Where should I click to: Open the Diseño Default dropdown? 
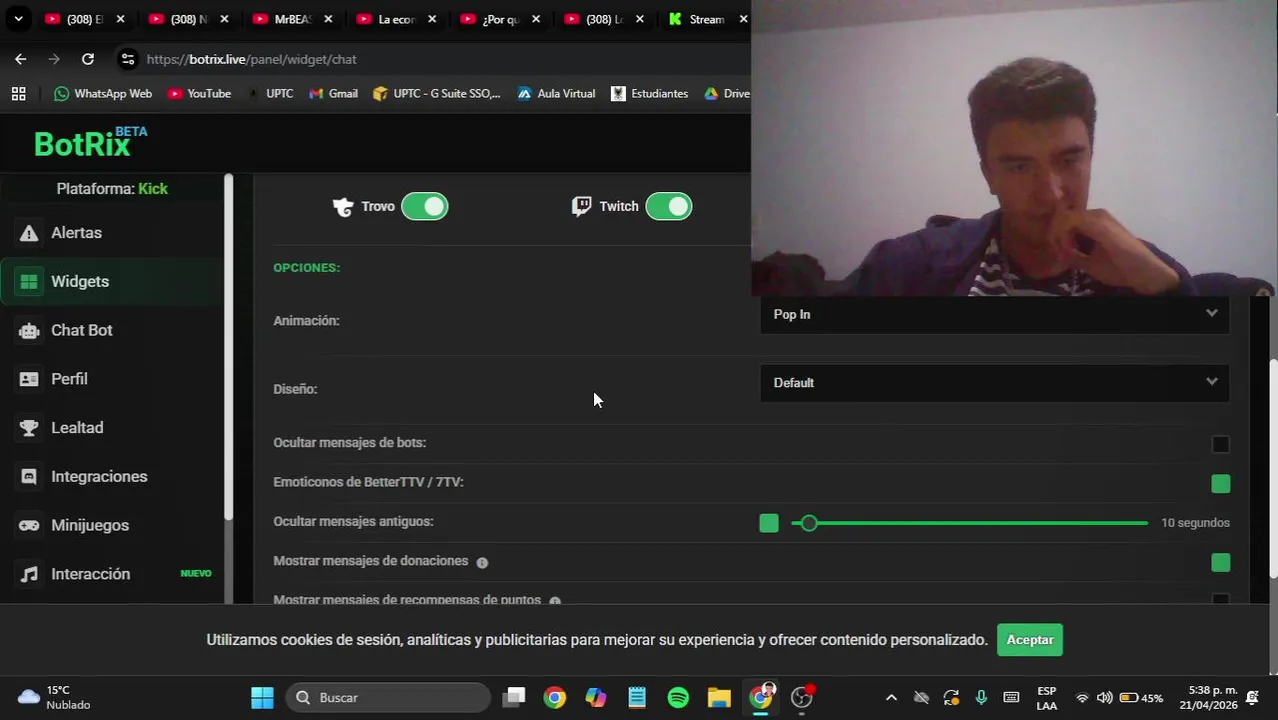point(995,383)
